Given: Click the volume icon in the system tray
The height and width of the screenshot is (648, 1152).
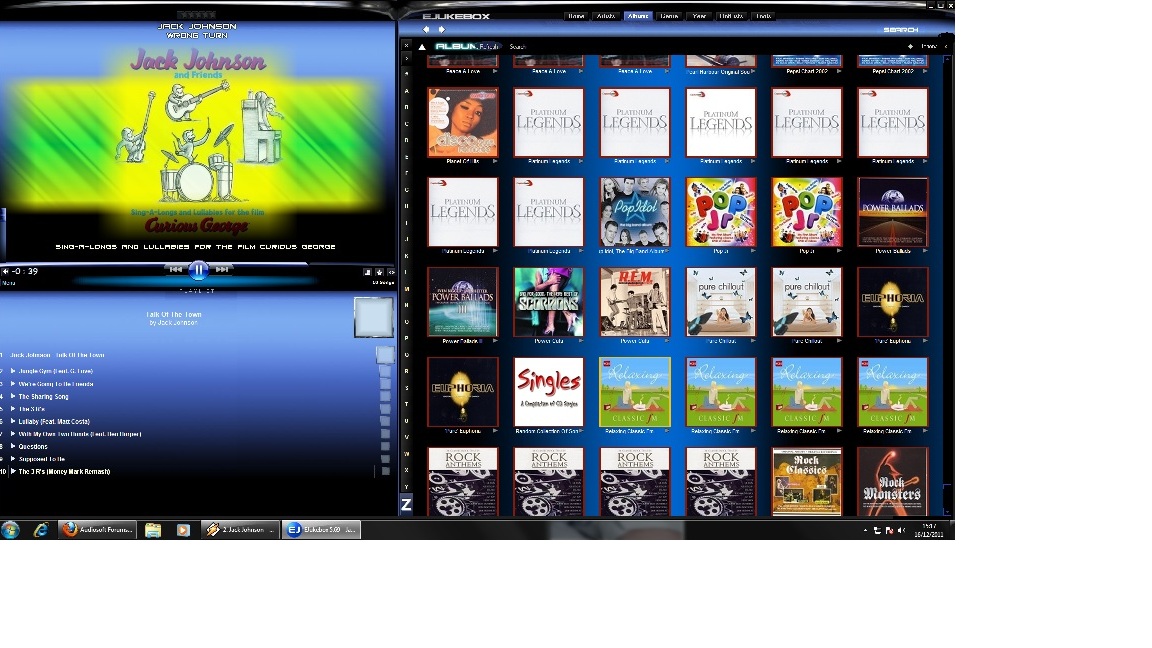Looking at the screenshot, I should point(901,530).
